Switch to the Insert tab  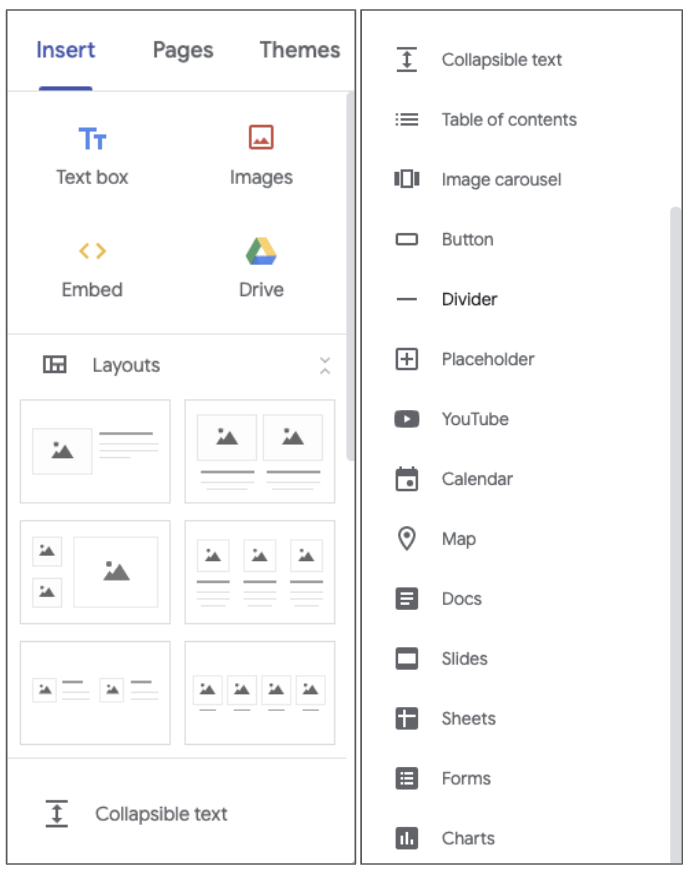66,50
